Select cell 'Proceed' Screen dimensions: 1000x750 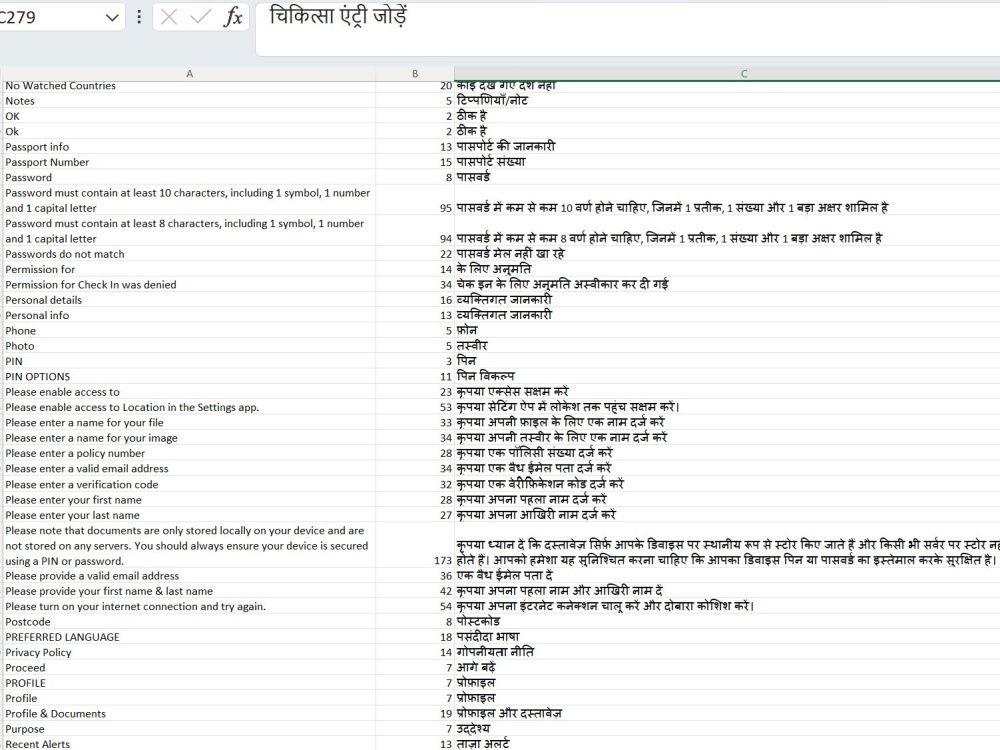pyautogui.click(x=189, y=667)
